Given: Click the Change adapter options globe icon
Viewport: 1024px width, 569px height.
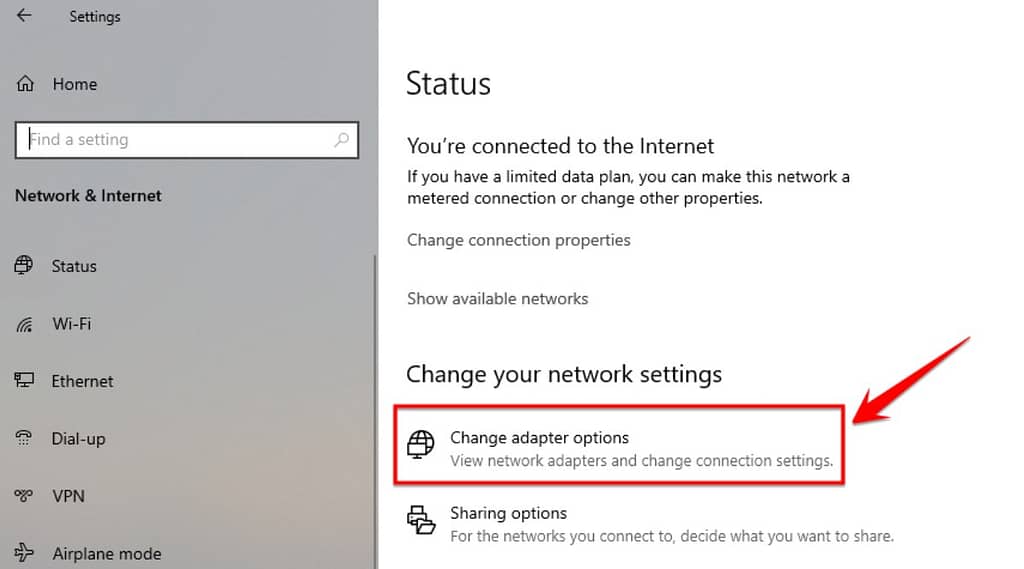Looking at the screenshot, I should tap(421, 445).
